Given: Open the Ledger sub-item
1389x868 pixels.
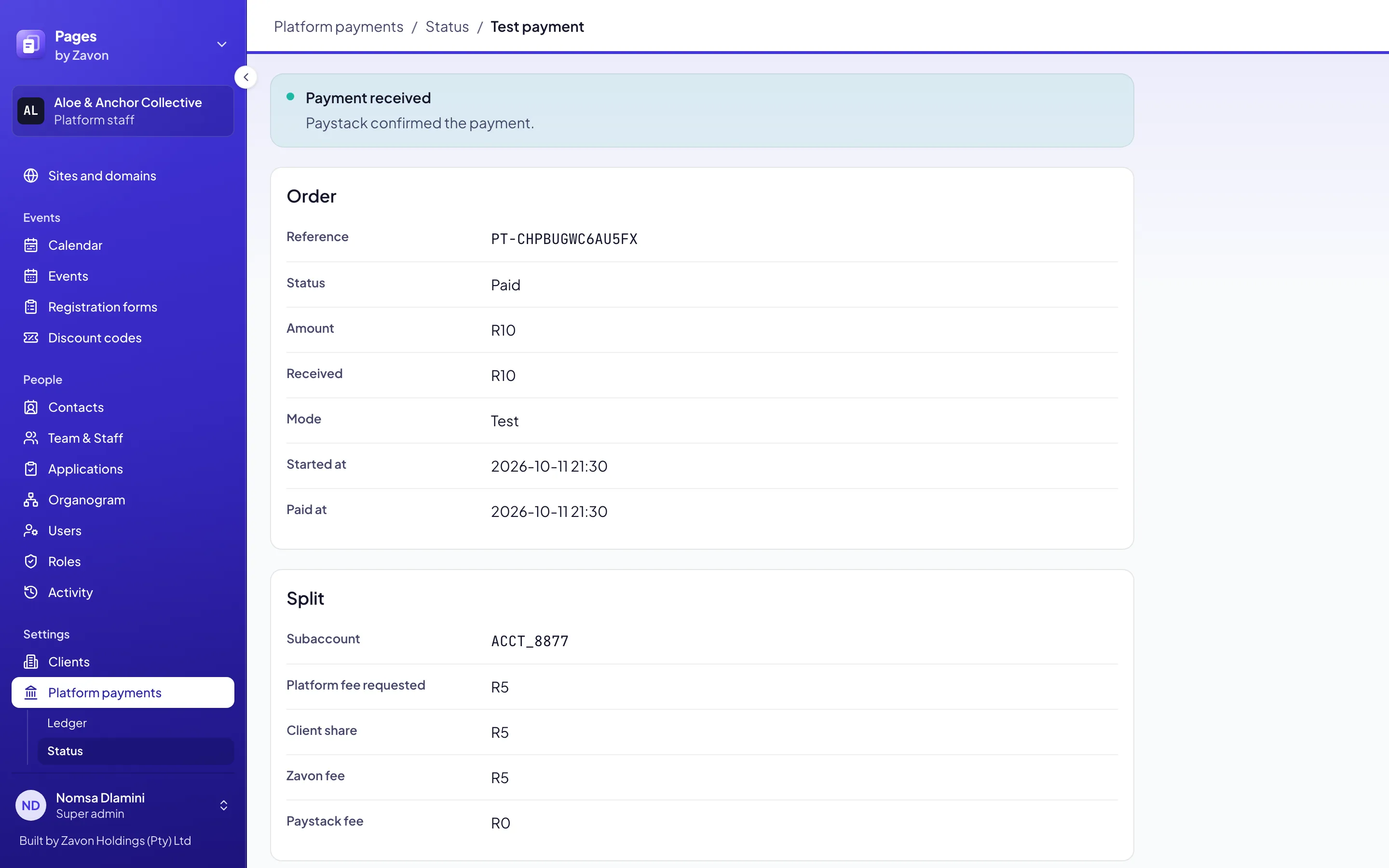Looking at the screenshot, I should coord(136,723).
